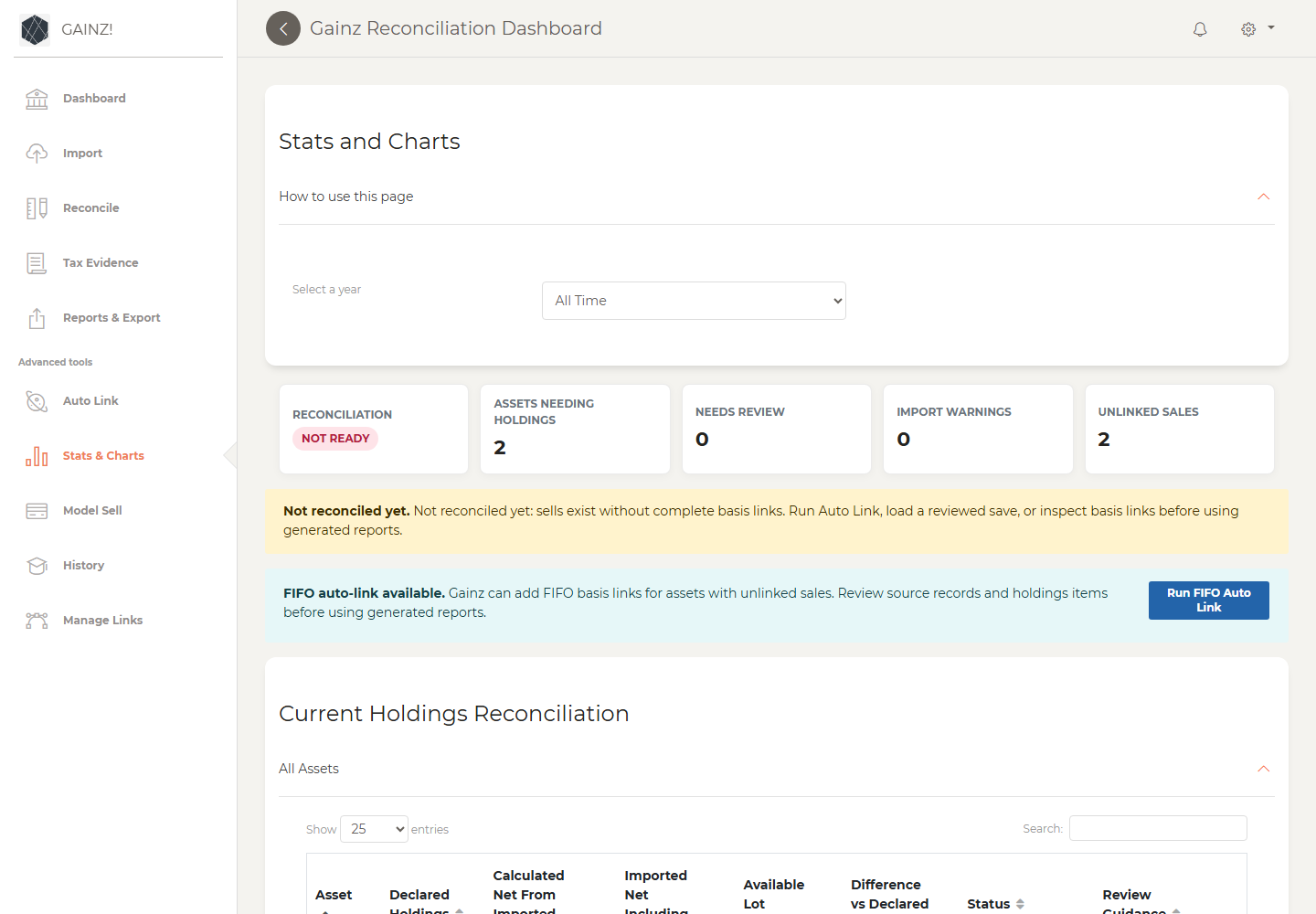
Task: Click the Gainz logo icon
Action: coord(35,29)
